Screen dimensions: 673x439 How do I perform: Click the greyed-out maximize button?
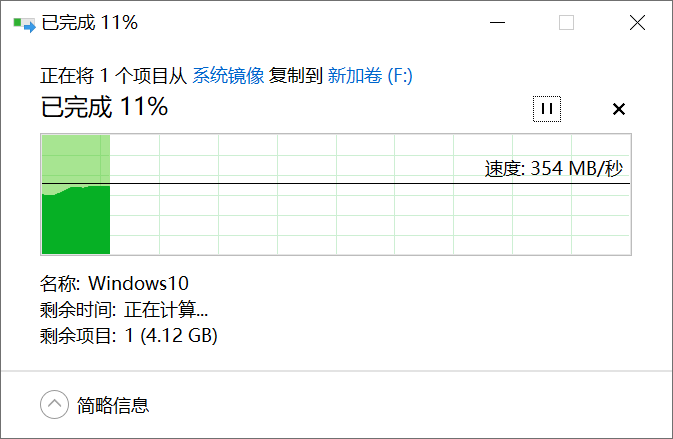[566, 23]
